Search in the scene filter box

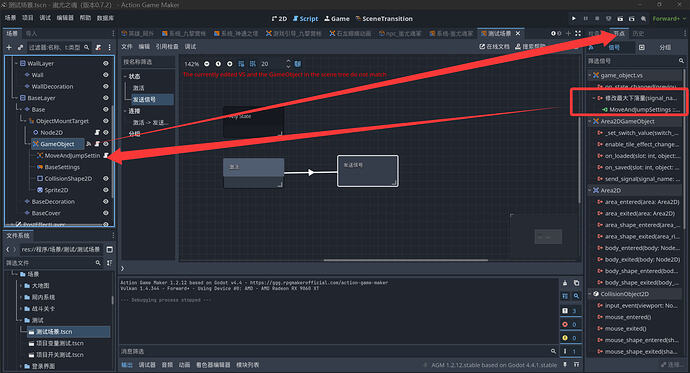59,47
